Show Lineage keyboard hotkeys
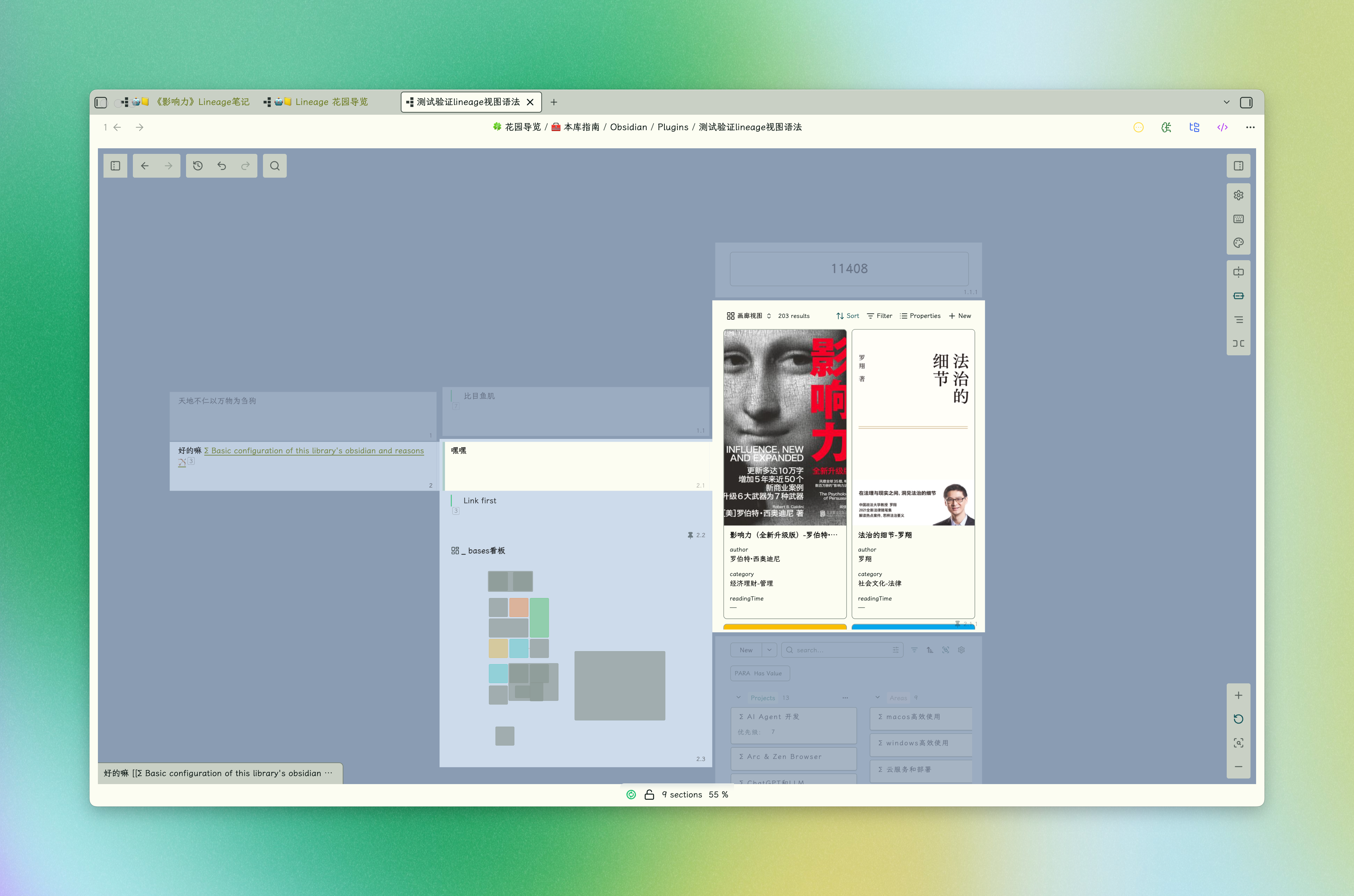The image size is (1354, 896). [1238, 219]
